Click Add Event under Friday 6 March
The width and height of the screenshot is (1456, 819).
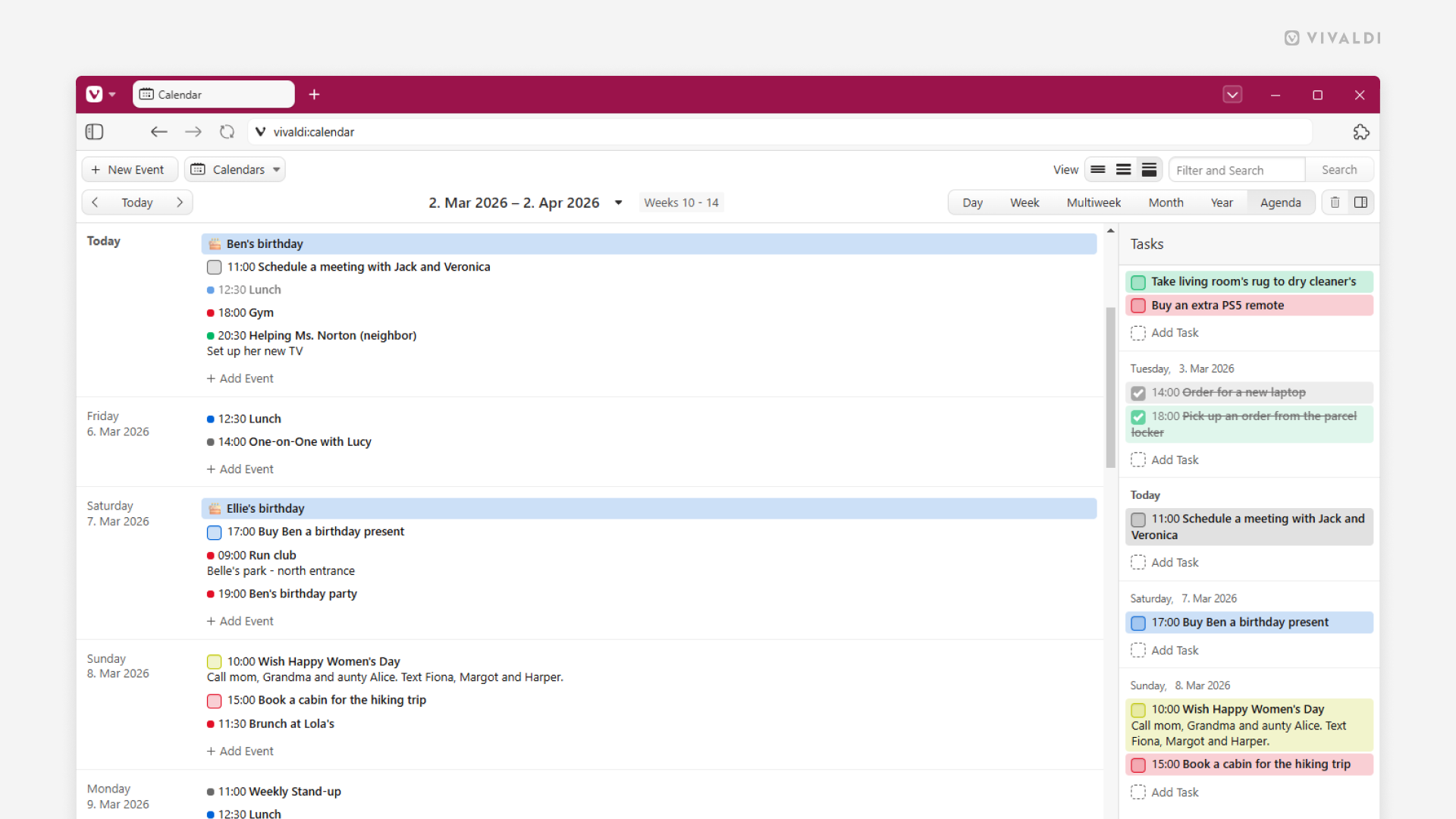click(240, 469)
